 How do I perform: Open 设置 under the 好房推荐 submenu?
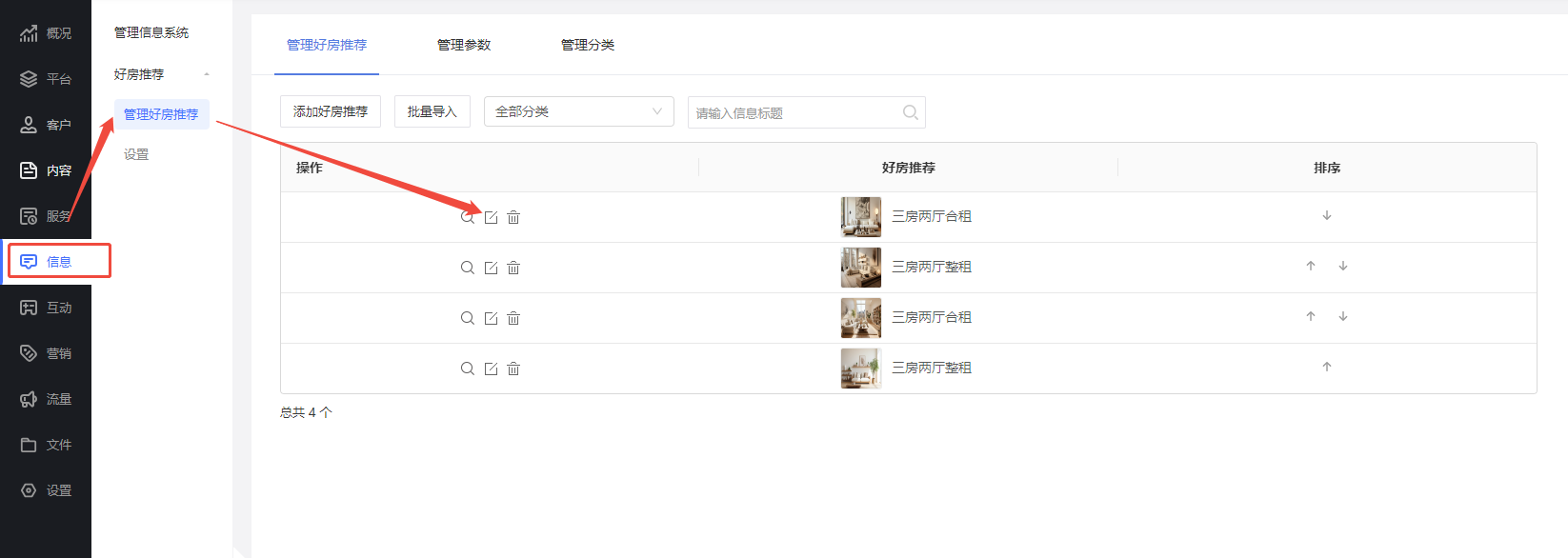tap(136, 154)
